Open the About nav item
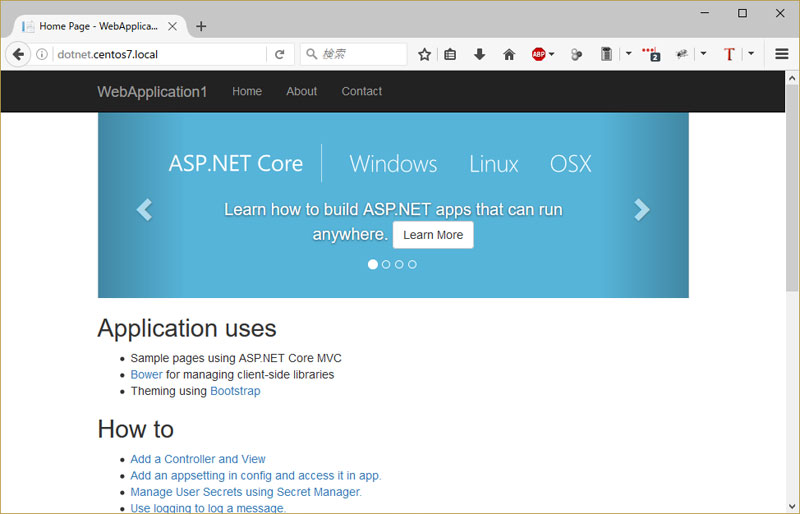The width and height of the screenshot is (800, 514). pos(302,91)
